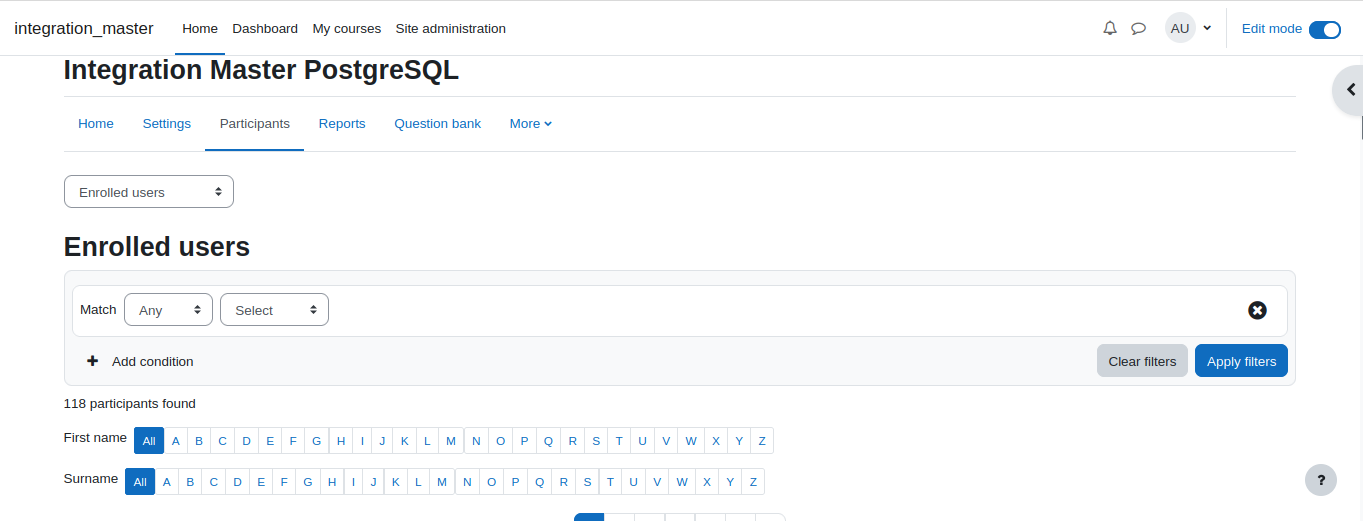
Task: Click the plus icon for Add condition
Action: pos(93,361)
